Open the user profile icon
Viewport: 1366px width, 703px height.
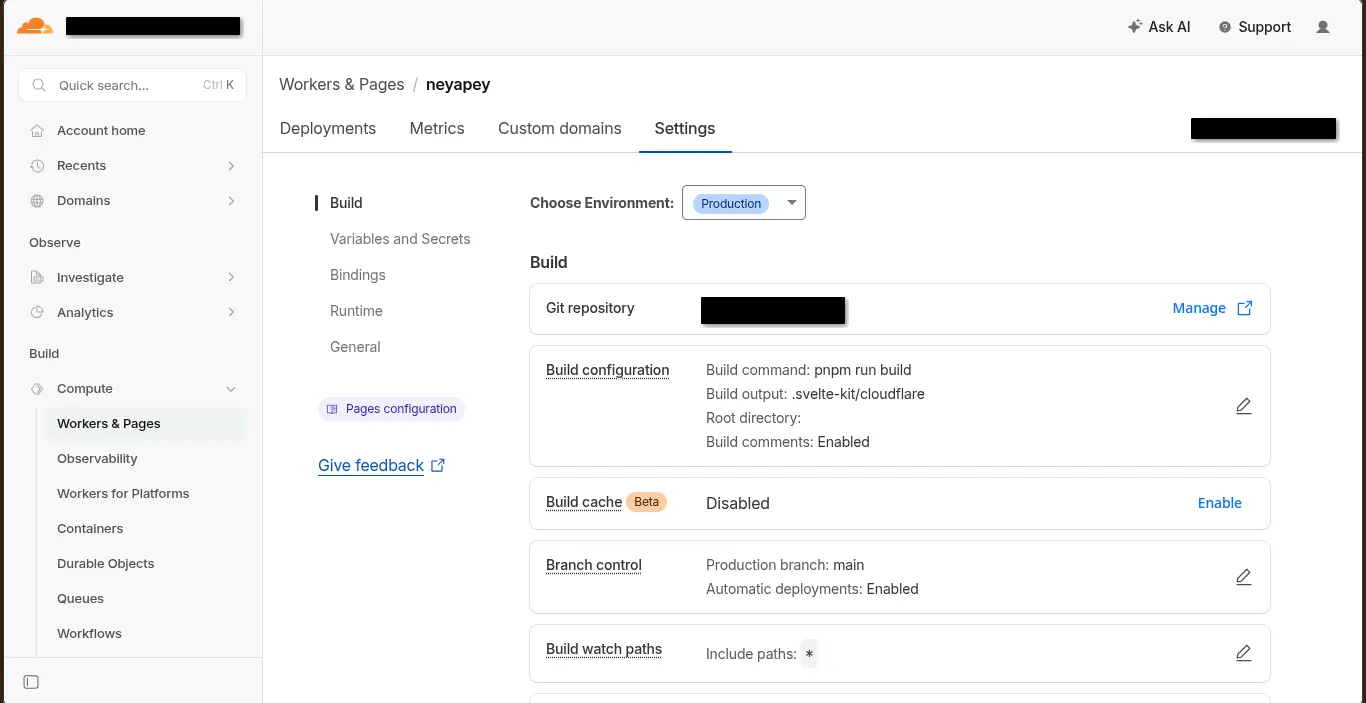(x=1323, y=27)
